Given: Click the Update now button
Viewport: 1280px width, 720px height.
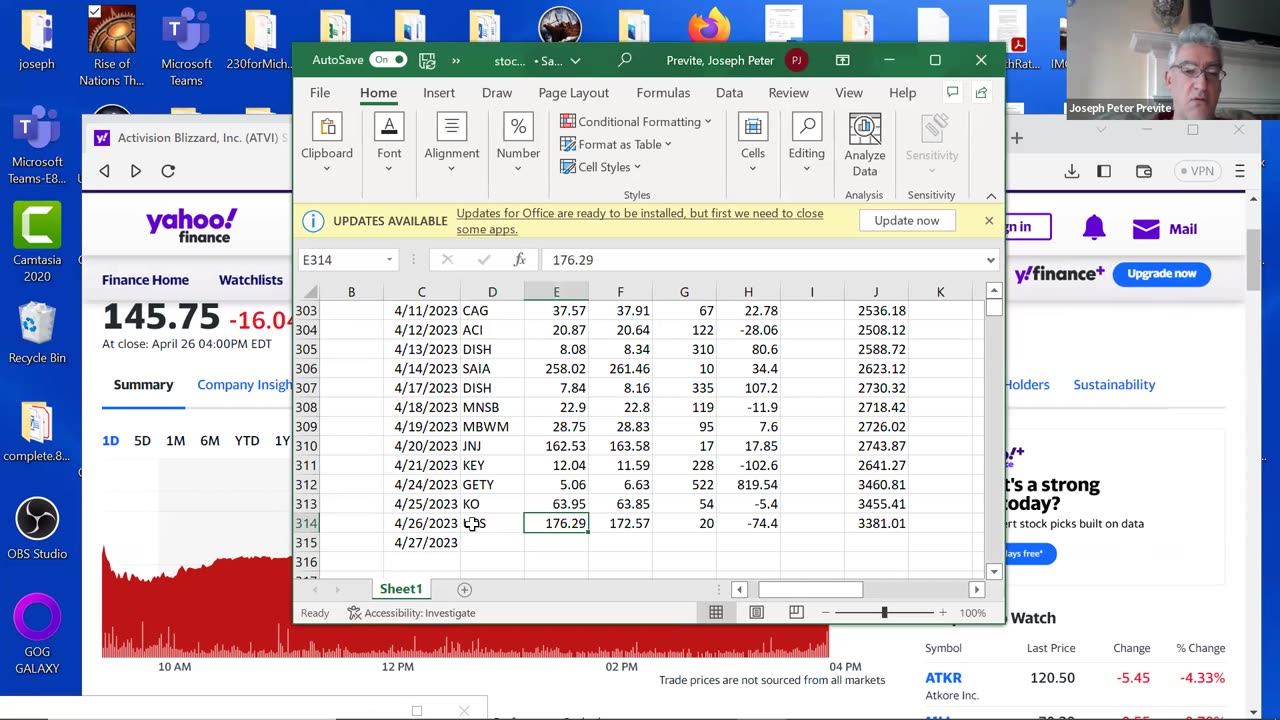Looking at the screenshot, I should 907,220.
